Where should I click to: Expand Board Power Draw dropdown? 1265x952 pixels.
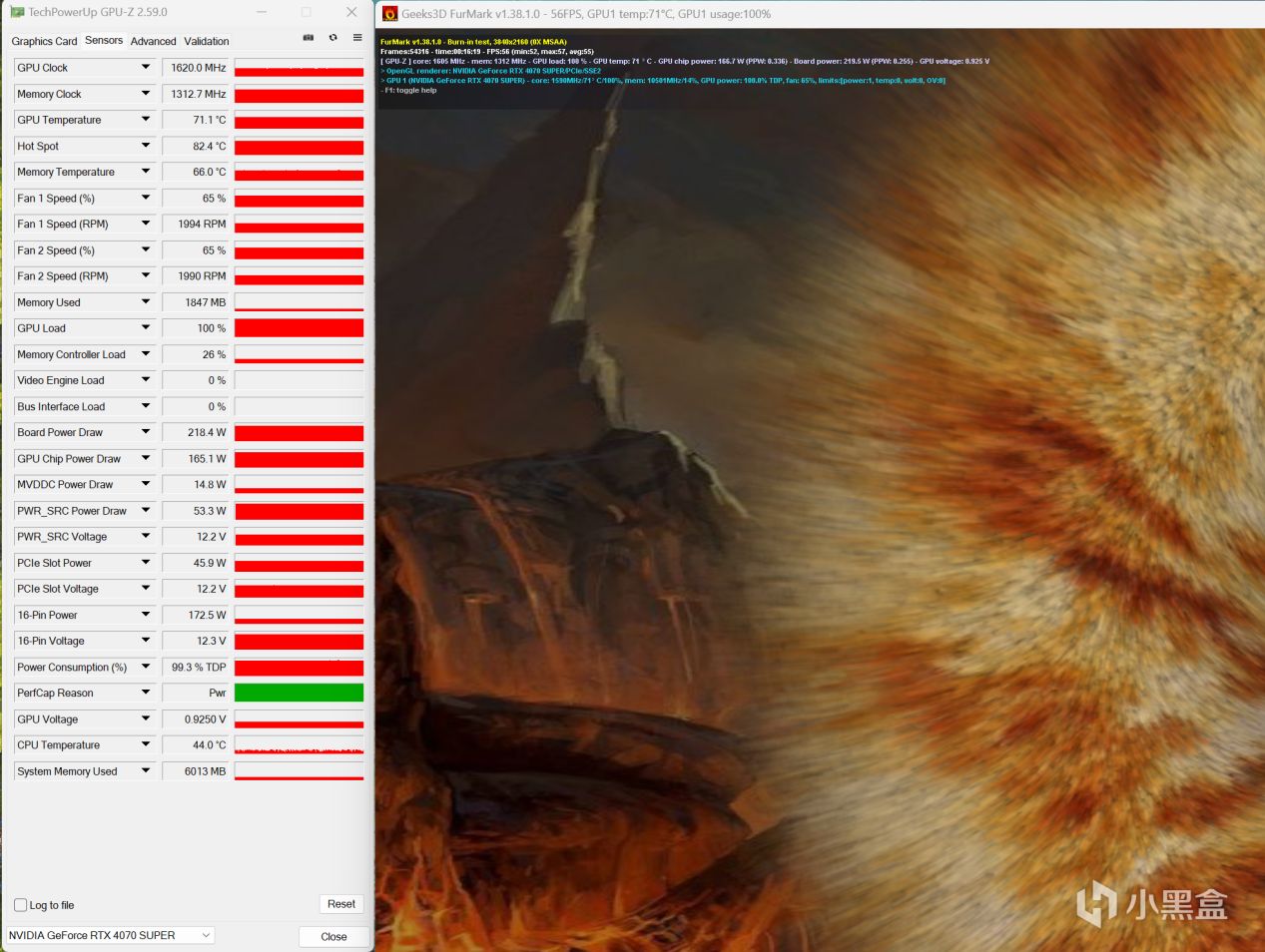[146, 432]
